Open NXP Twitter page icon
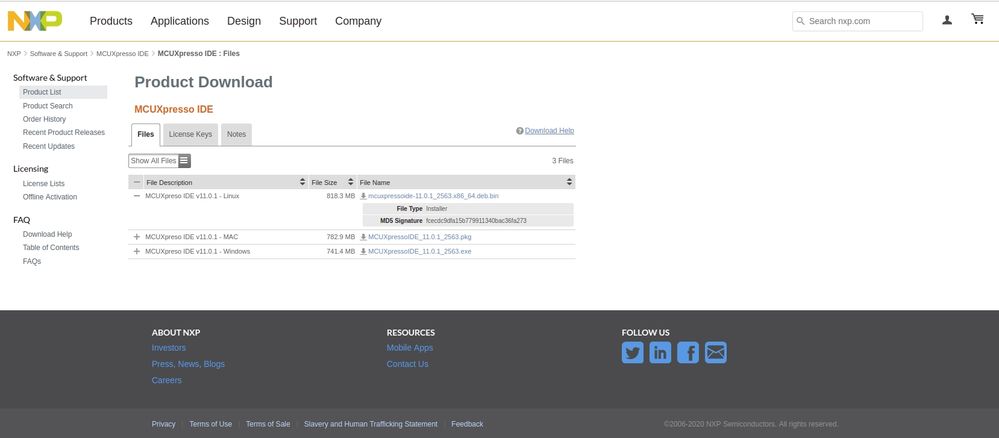Viewport: 999px width, 438px height. (x=633, y=353)
